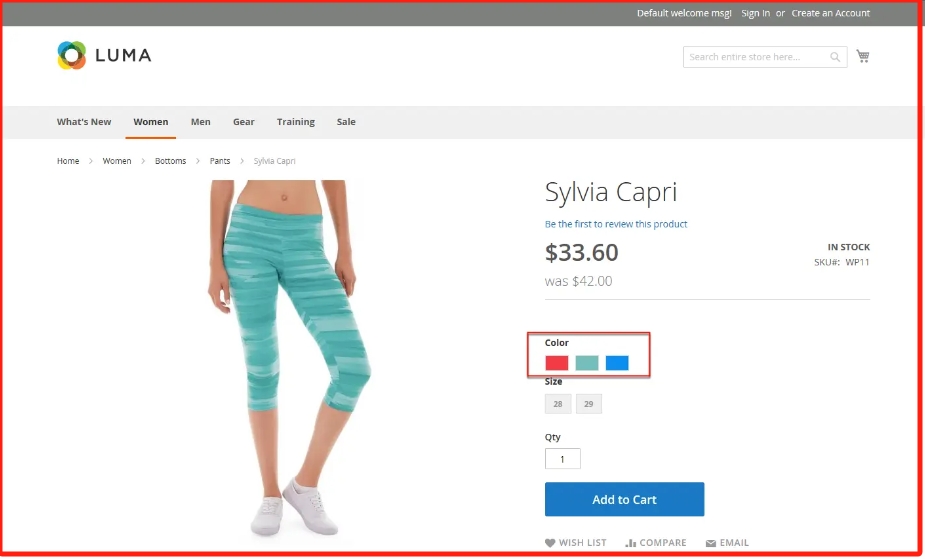Click the Pants breadcrumb link
Screen dimensions: 925x559
220,161
